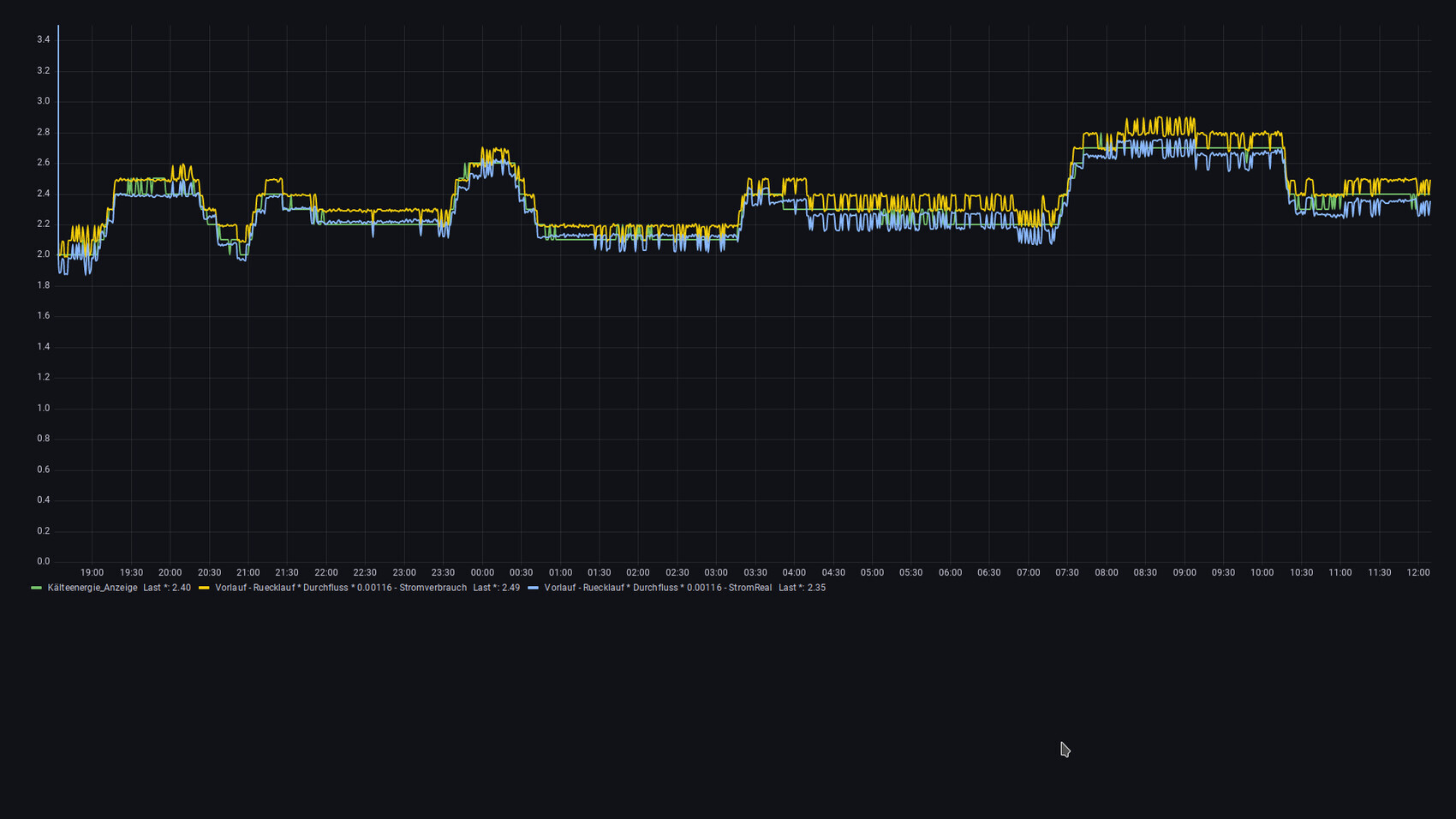This screenshot has width=1456, height=819.
Task: Click the 12:00 time axis label
Action: point(1418,572)
